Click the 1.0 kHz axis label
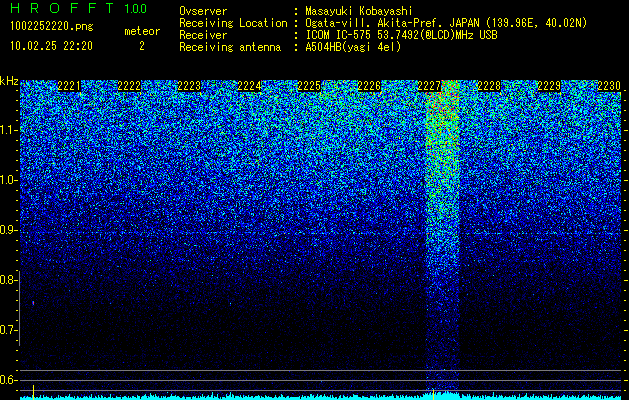 8,180
